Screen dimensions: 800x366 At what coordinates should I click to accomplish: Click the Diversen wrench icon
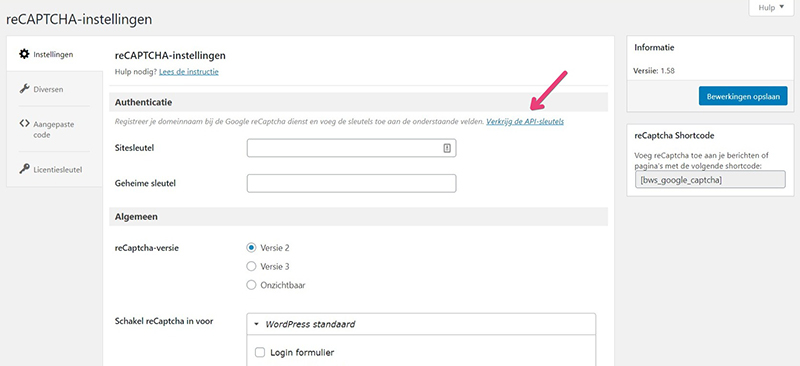[x=24, y=89]
